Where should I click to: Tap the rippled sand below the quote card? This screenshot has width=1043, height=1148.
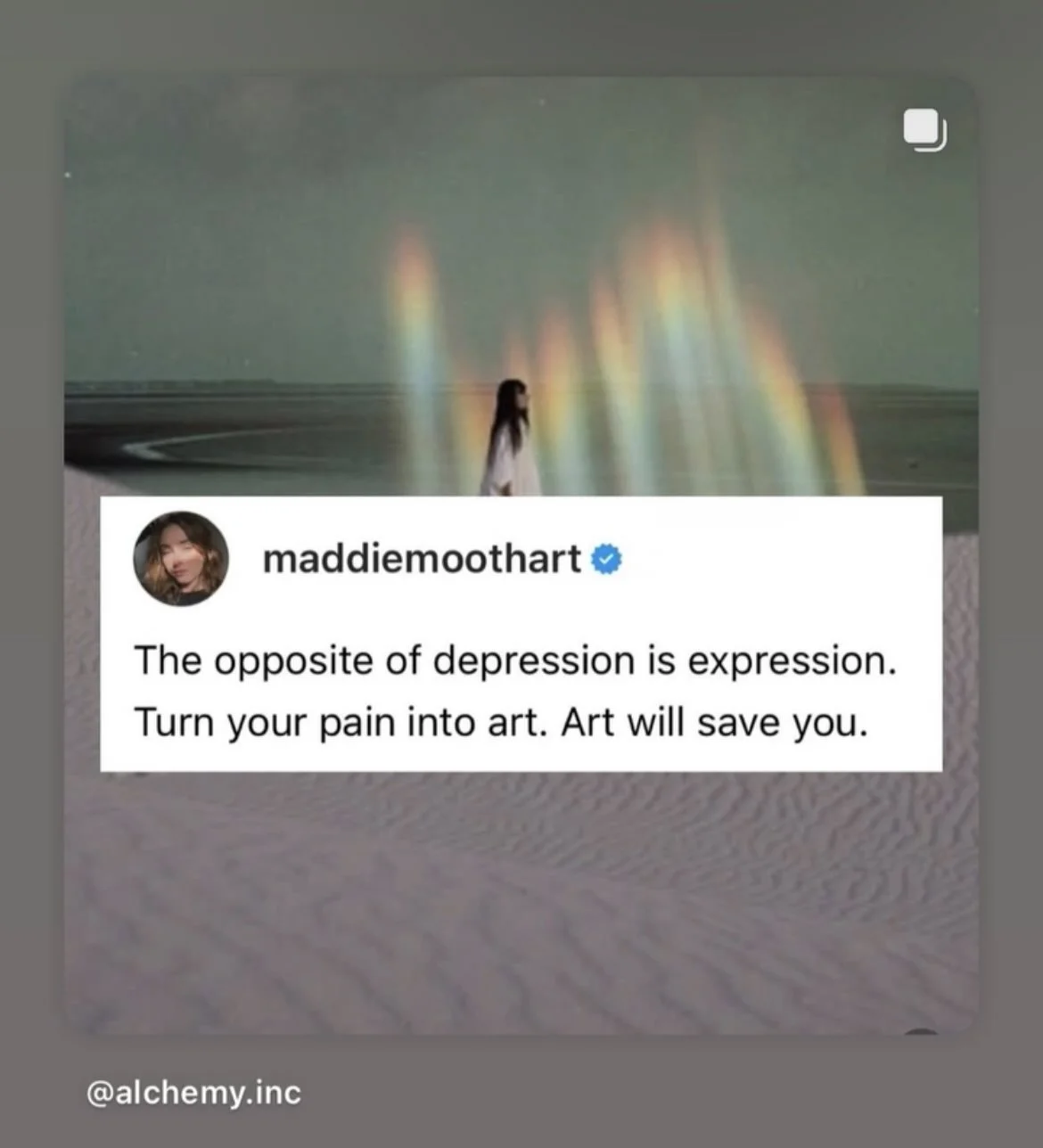pyautogui.click(x=521, y=900)
